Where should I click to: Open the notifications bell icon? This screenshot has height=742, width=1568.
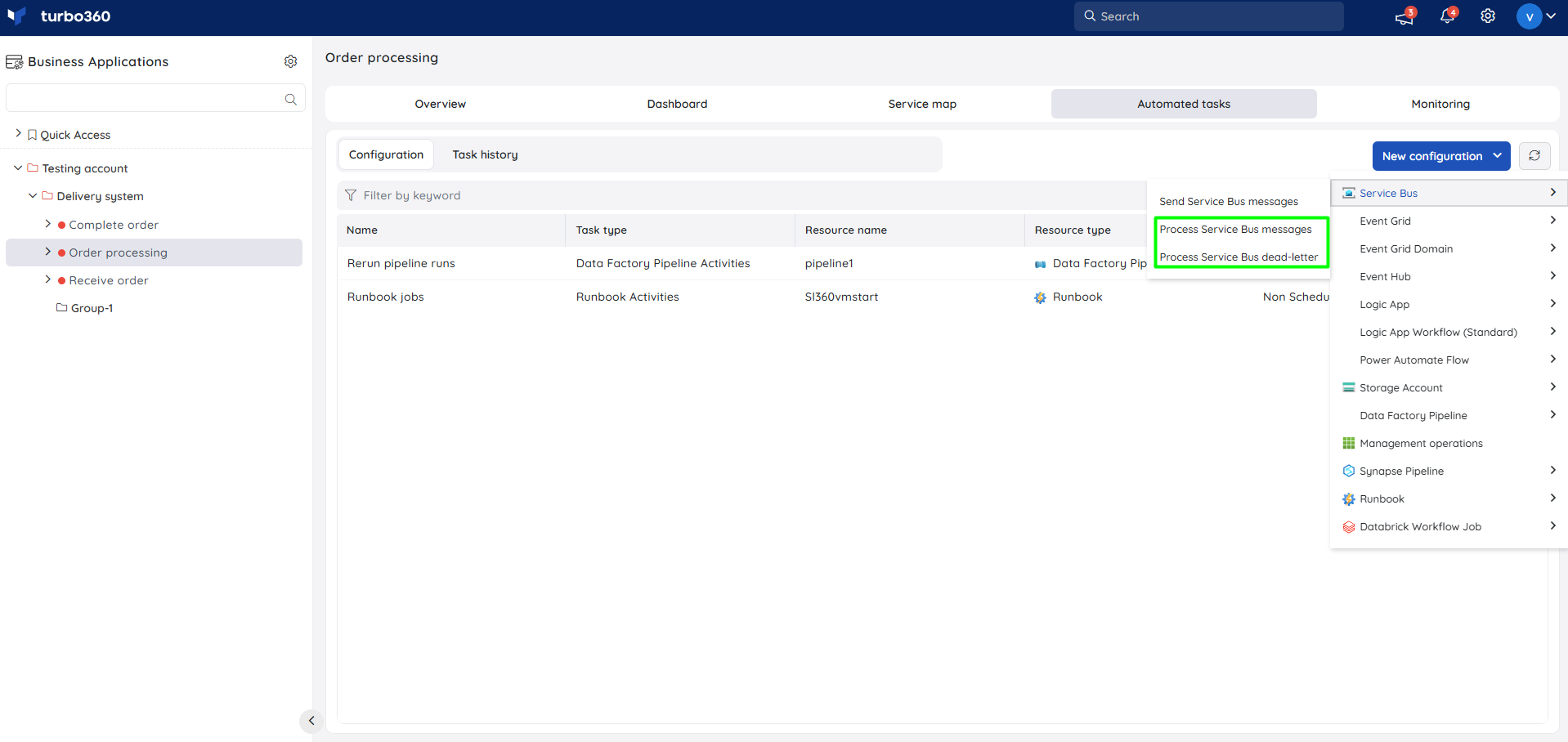[x=1447, y=16]
